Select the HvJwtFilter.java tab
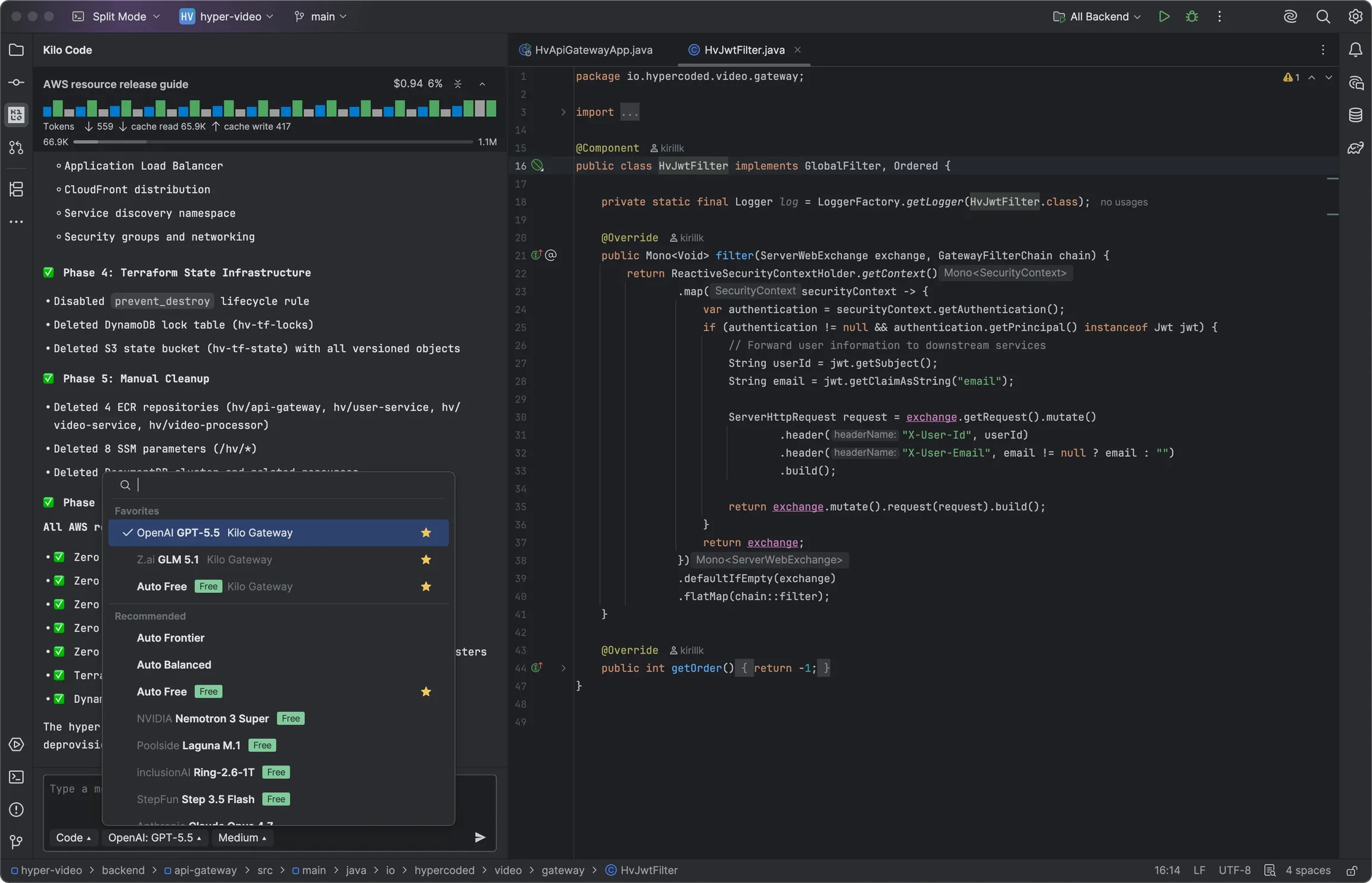 744,50
